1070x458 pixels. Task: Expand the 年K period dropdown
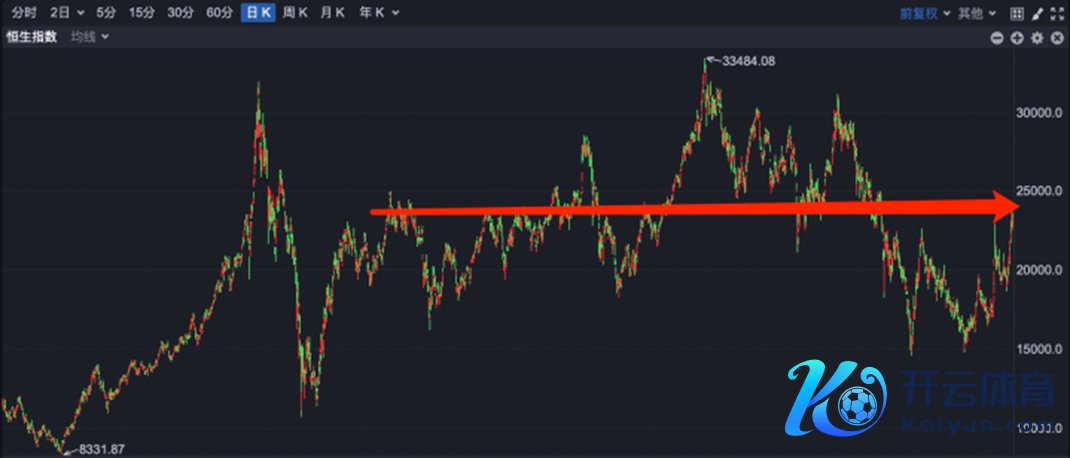[x=379, y=13]
